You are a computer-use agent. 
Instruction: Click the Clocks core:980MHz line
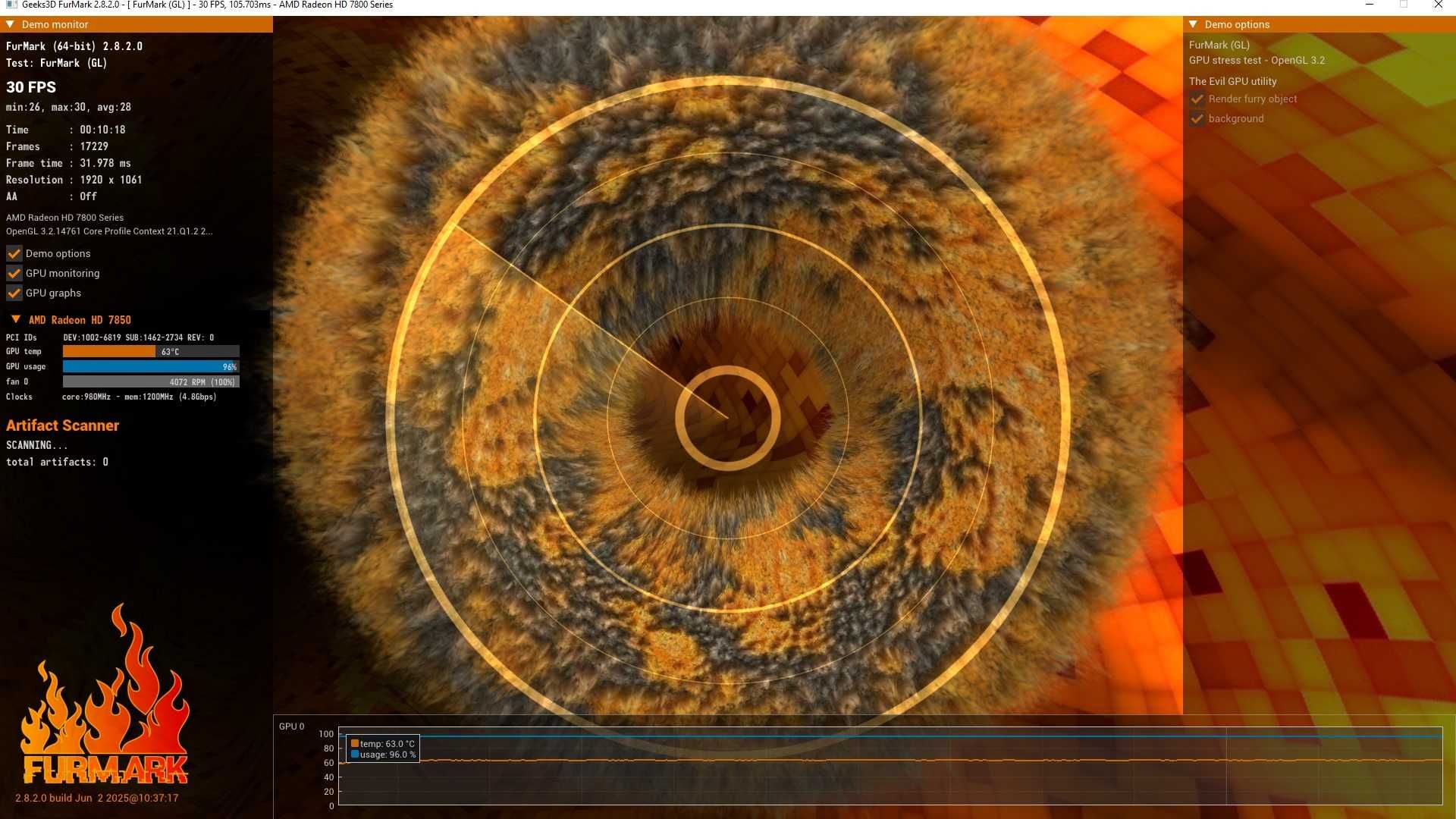point(111,397)
